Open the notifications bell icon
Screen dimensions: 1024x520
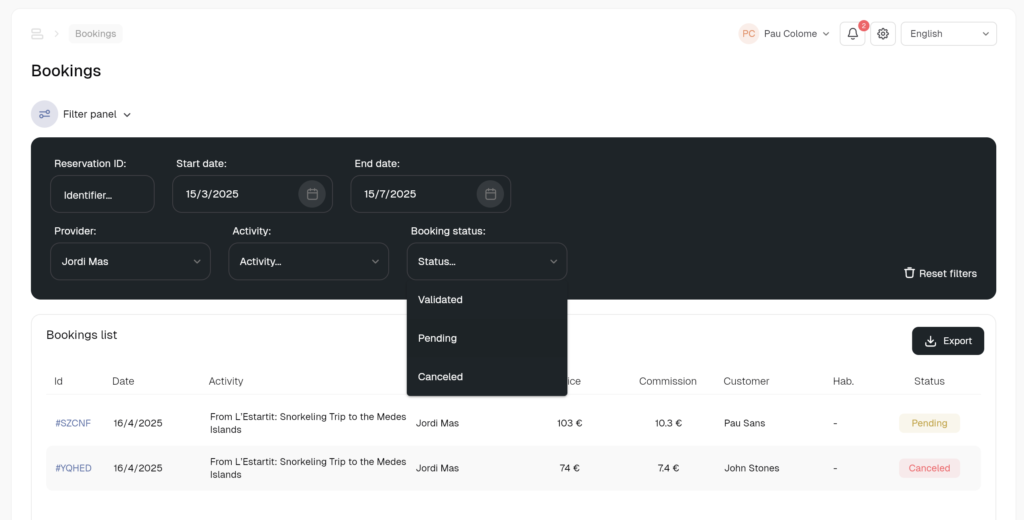coord(852,34)
